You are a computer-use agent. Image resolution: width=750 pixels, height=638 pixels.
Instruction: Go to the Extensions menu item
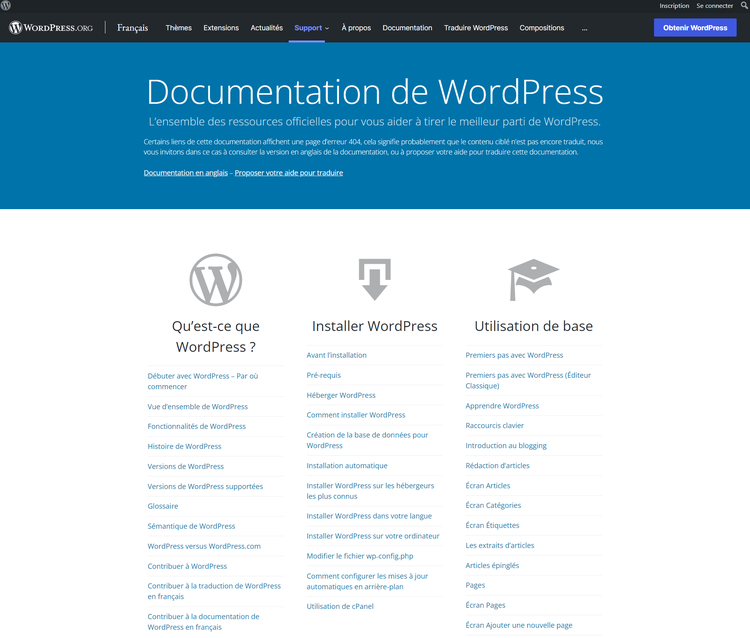[x=221, y=28]
